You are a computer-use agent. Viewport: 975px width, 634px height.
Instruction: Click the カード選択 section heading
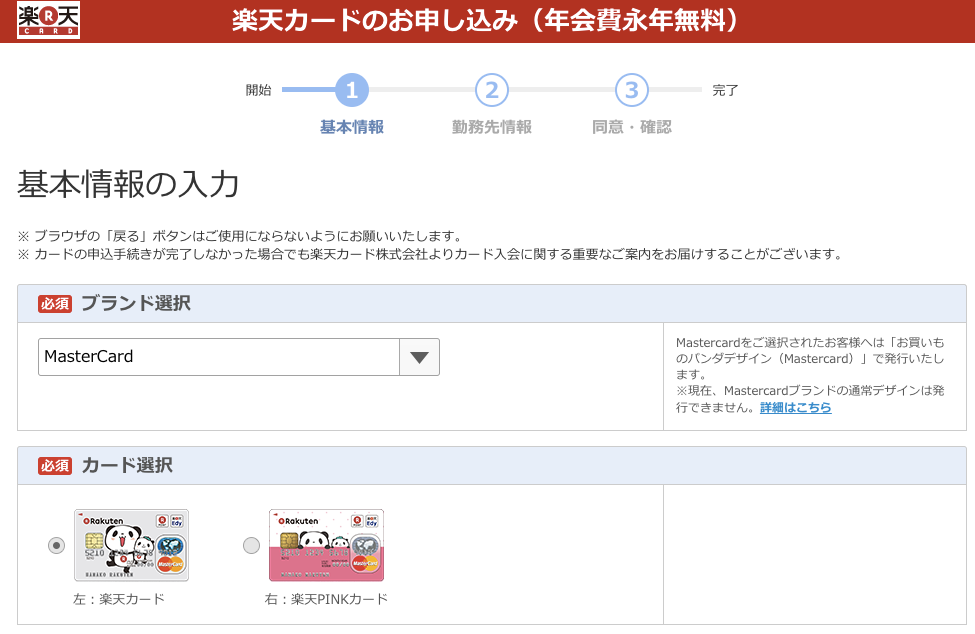(127, 465)
